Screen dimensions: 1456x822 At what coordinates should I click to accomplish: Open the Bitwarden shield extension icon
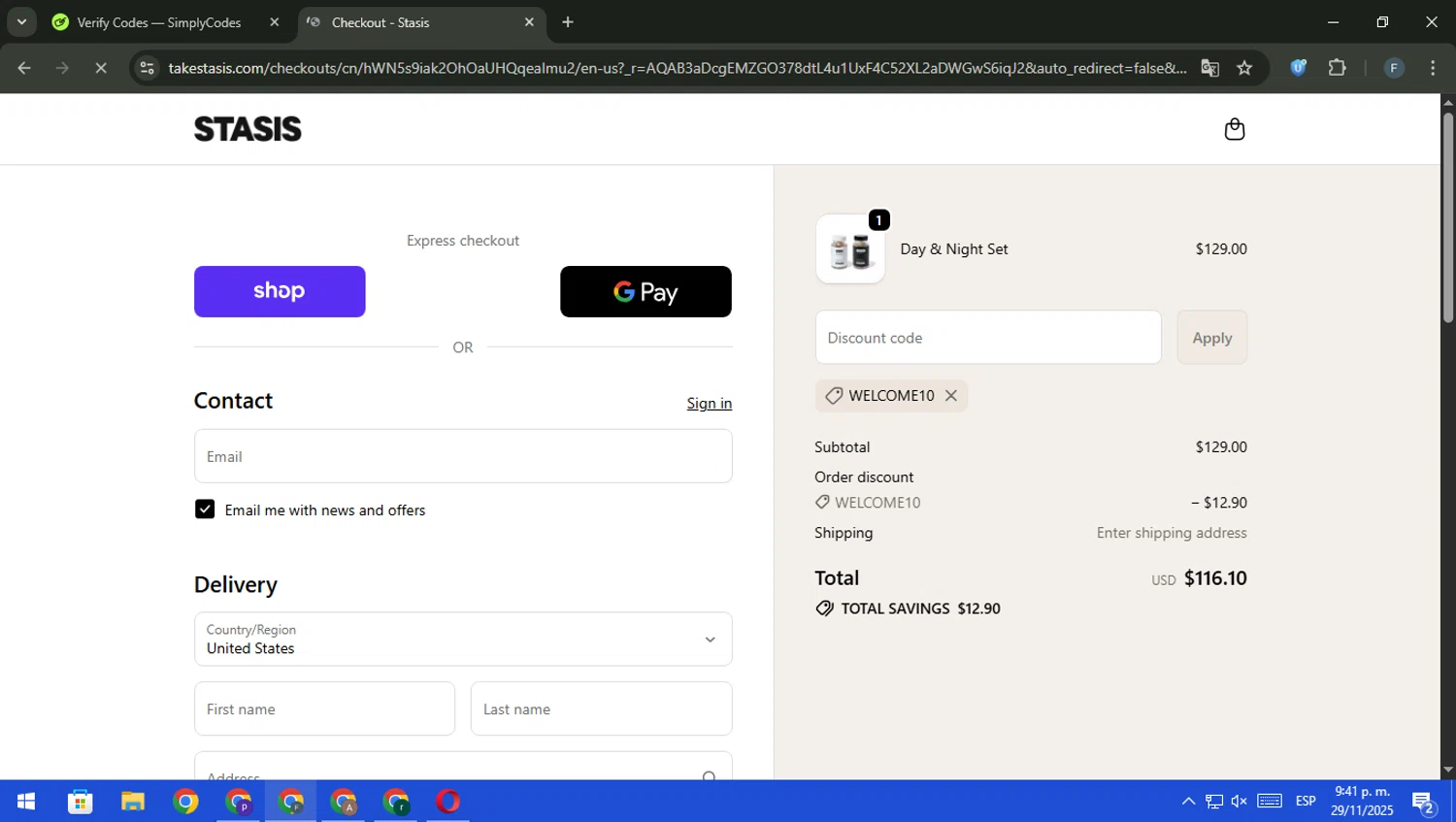(x=1299, y=68)
